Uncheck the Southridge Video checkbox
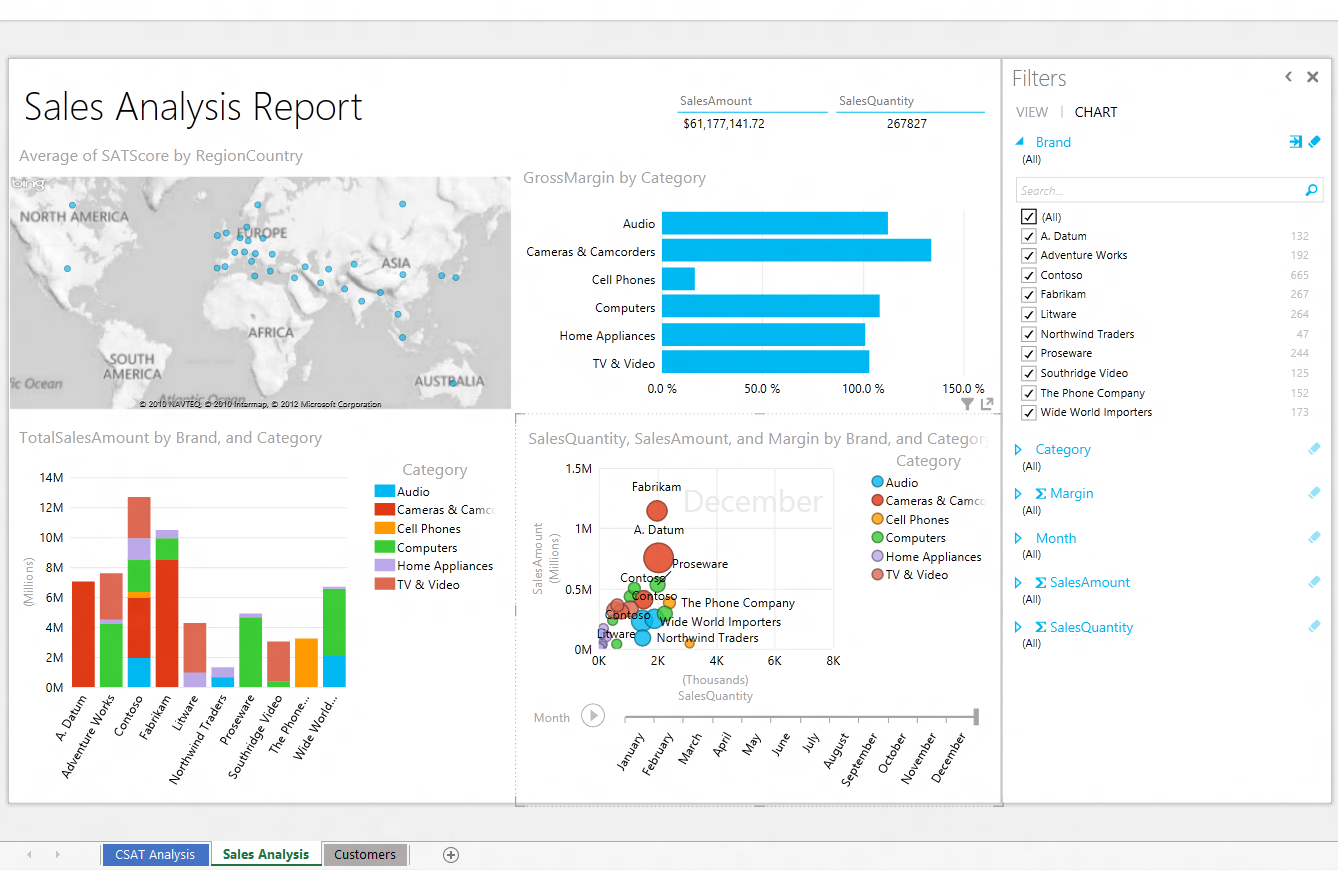This screenshot has width=1338, height=870. pyautogui.click(x=1028, y=373)
